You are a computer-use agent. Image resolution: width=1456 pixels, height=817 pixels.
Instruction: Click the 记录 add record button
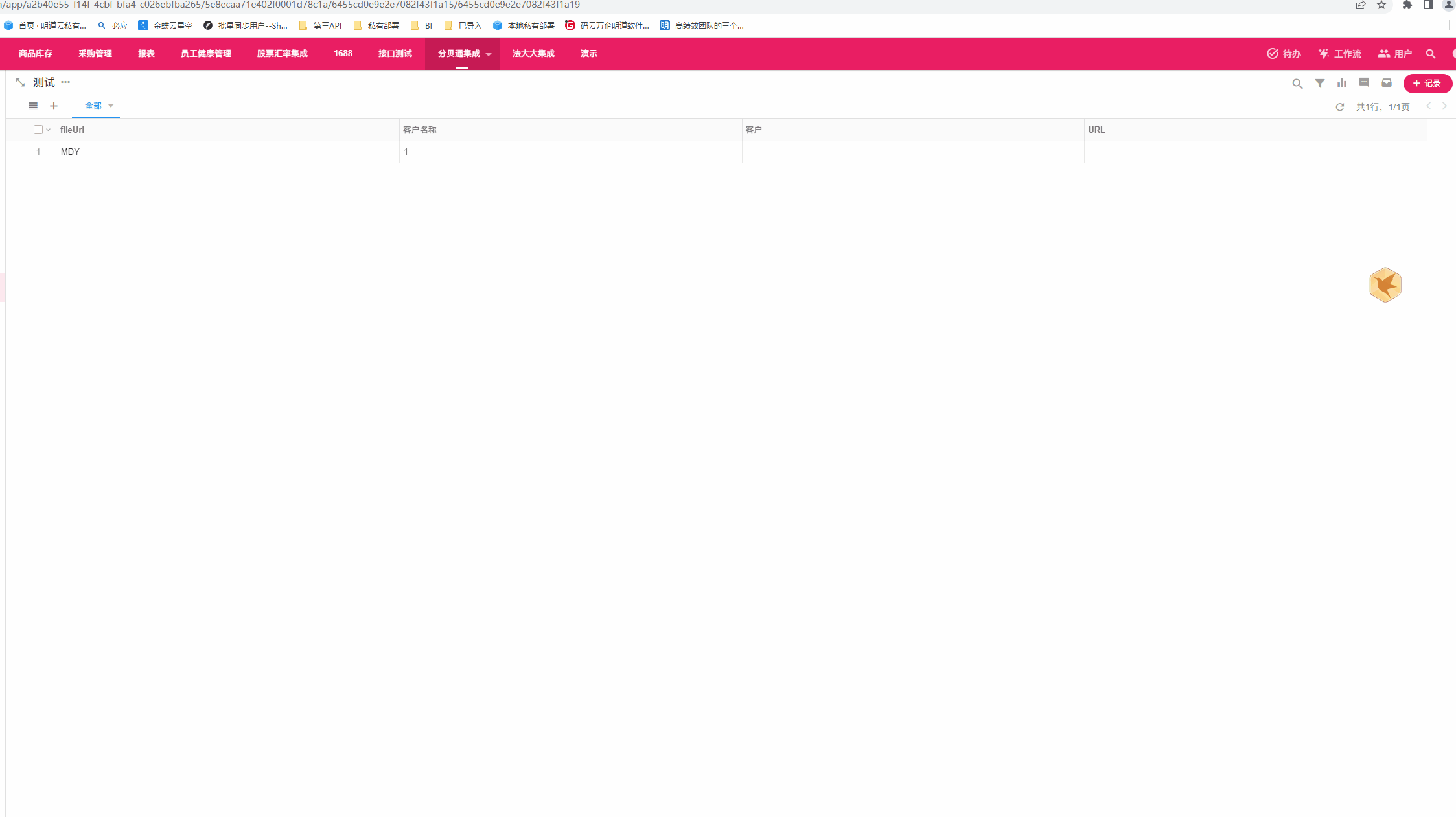1427,84
